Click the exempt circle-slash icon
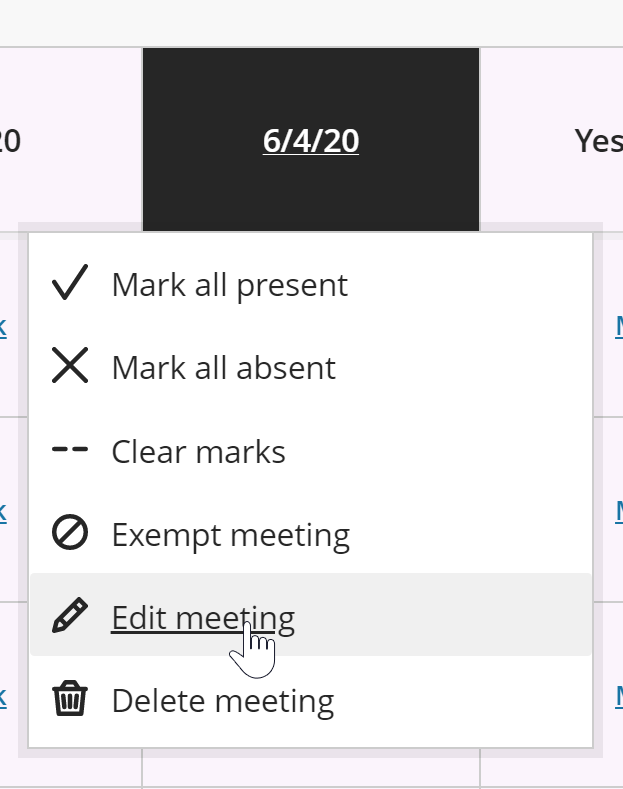 69,534
